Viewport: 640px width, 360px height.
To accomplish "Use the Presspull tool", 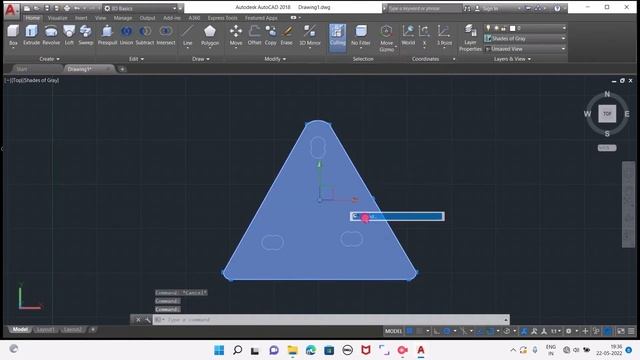I will [107, 35].
